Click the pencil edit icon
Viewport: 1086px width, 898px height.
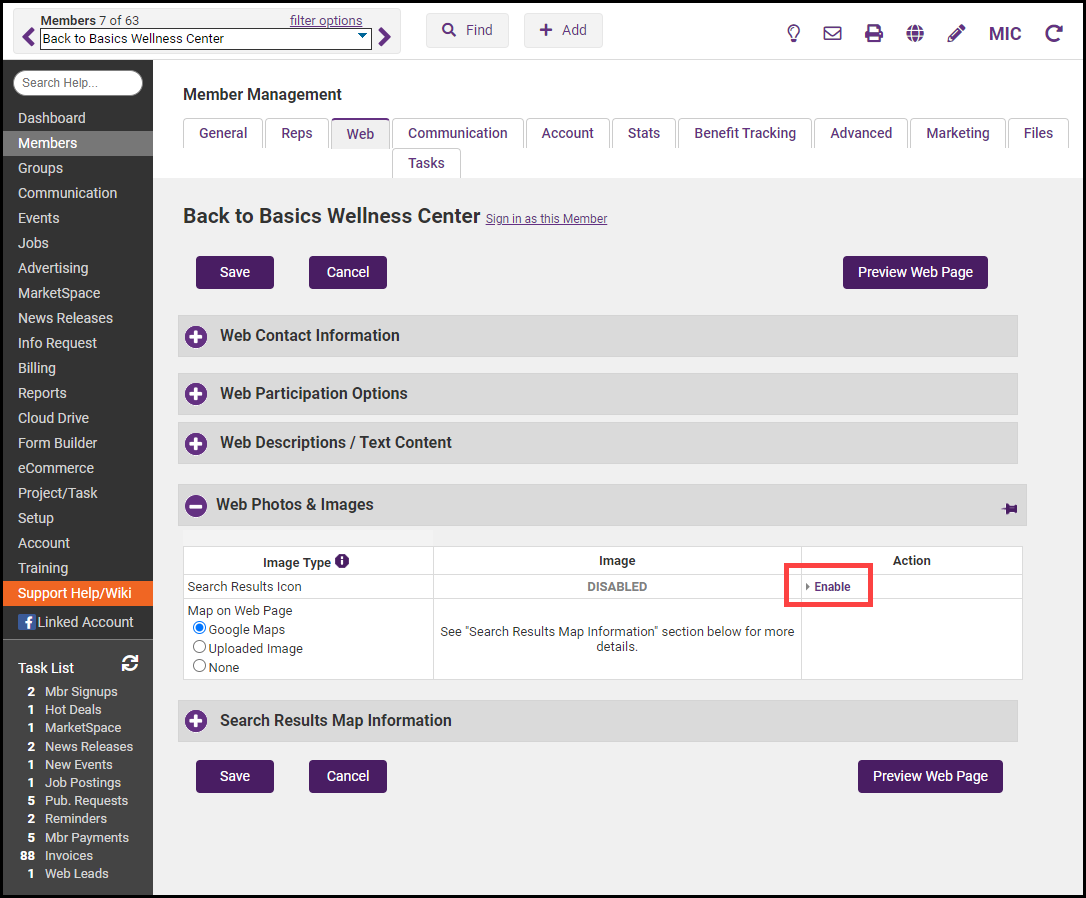pos(956,33)
